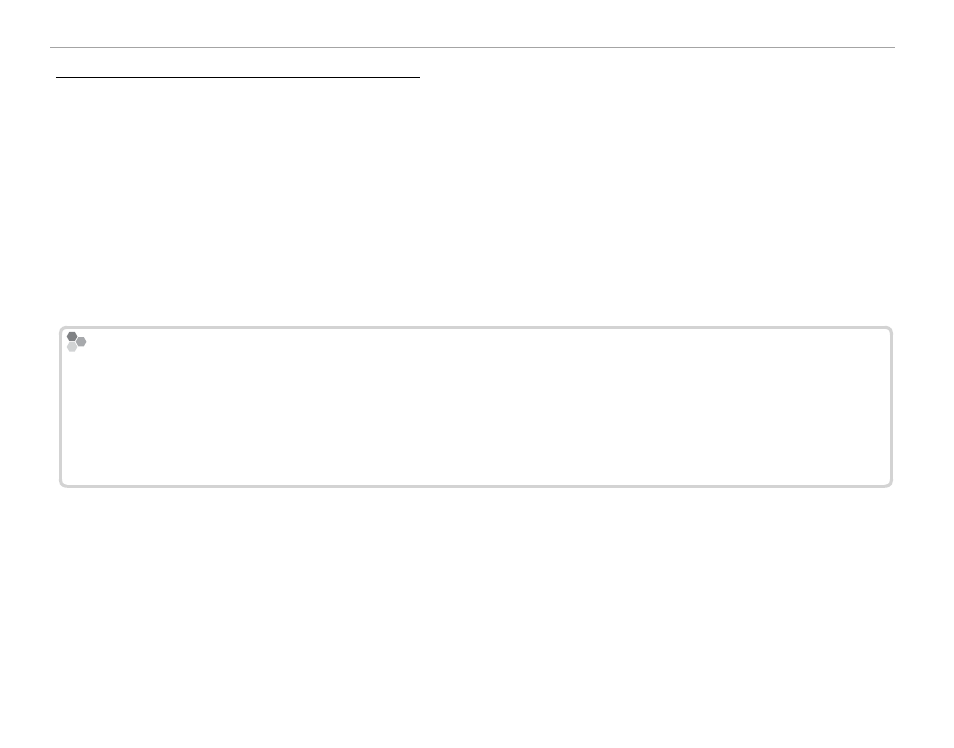Image resolution: width=954 pixels, height=748 pixels.
Task: Click the top-left rounded corner of the box
Action: [x=62, y=329]
